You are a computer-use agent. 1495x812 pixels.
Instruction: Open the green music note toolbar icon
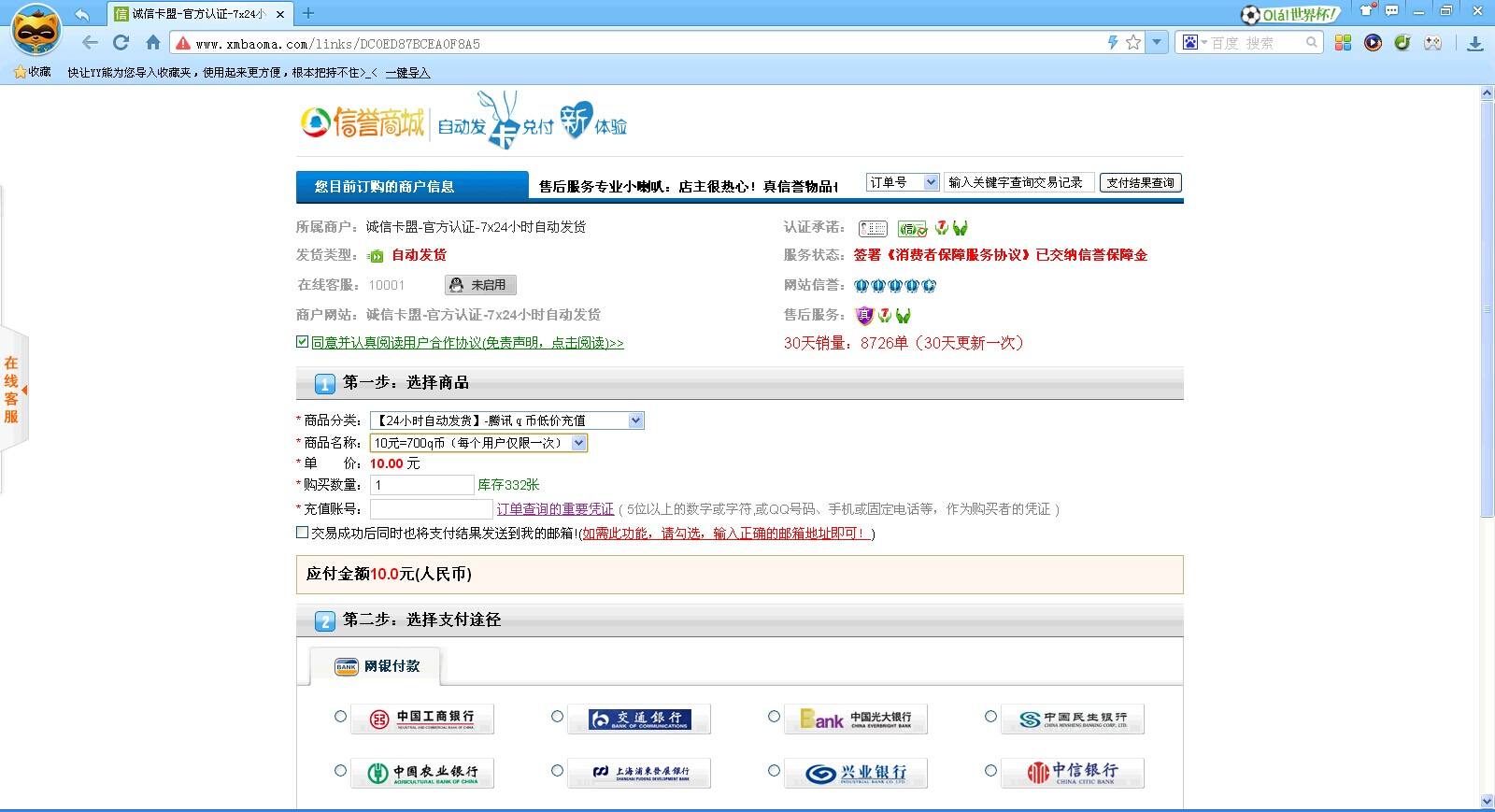pos(1402,43)
